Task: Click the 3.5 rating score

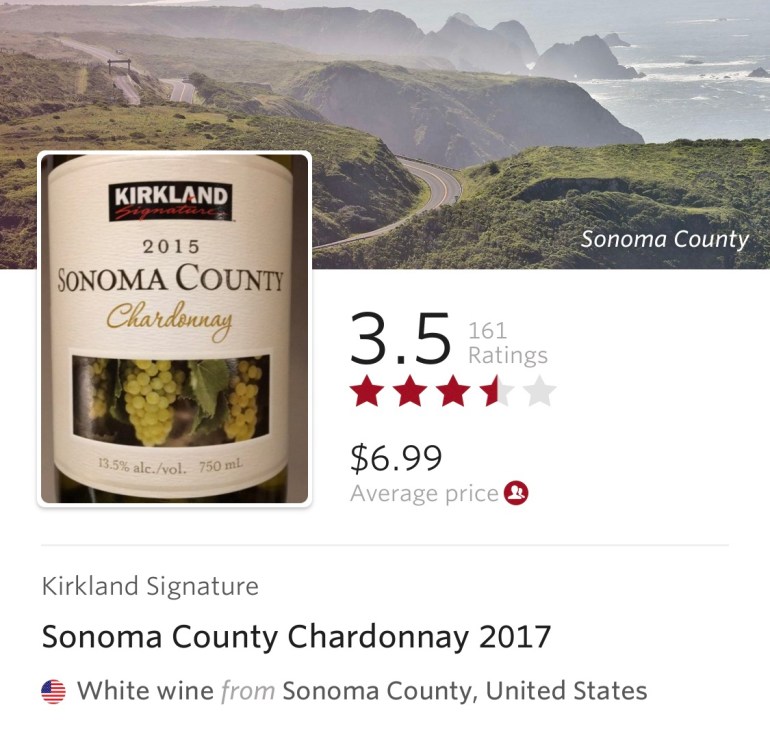Action: pos(400,339)
